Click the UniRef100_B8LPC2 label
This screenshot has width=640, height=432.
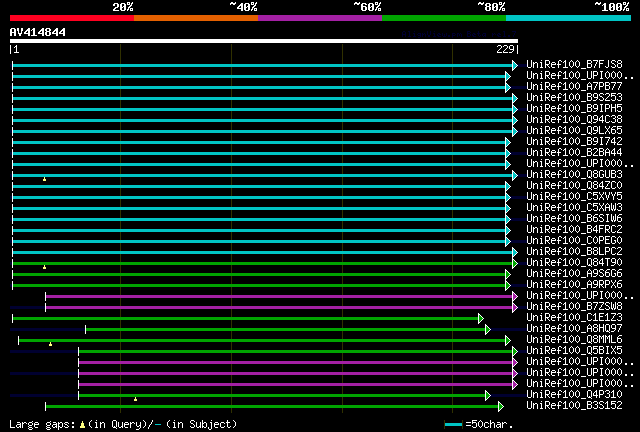point(574,252)
